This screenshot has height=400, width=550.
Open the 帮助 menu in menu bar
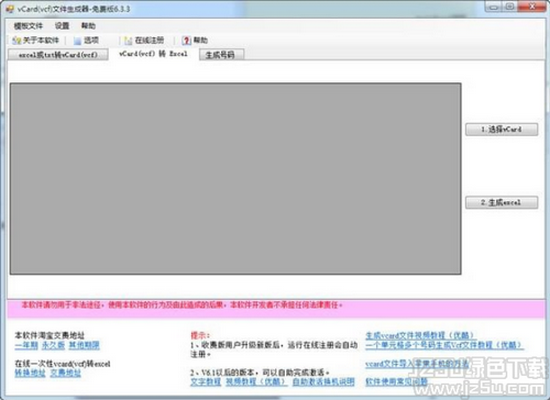[88, 26]
